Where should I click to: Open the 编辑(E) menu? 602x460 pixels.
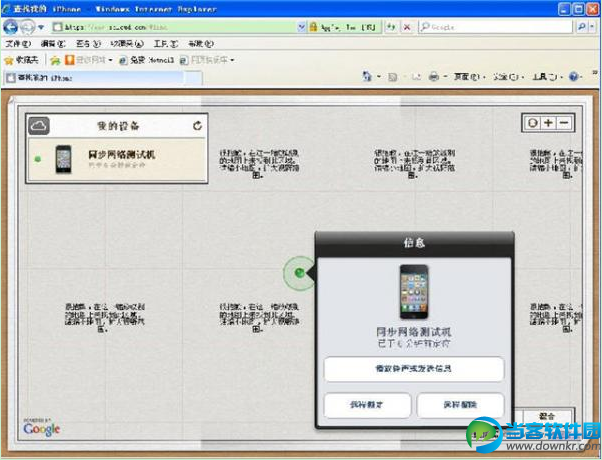tap(53, 44)
